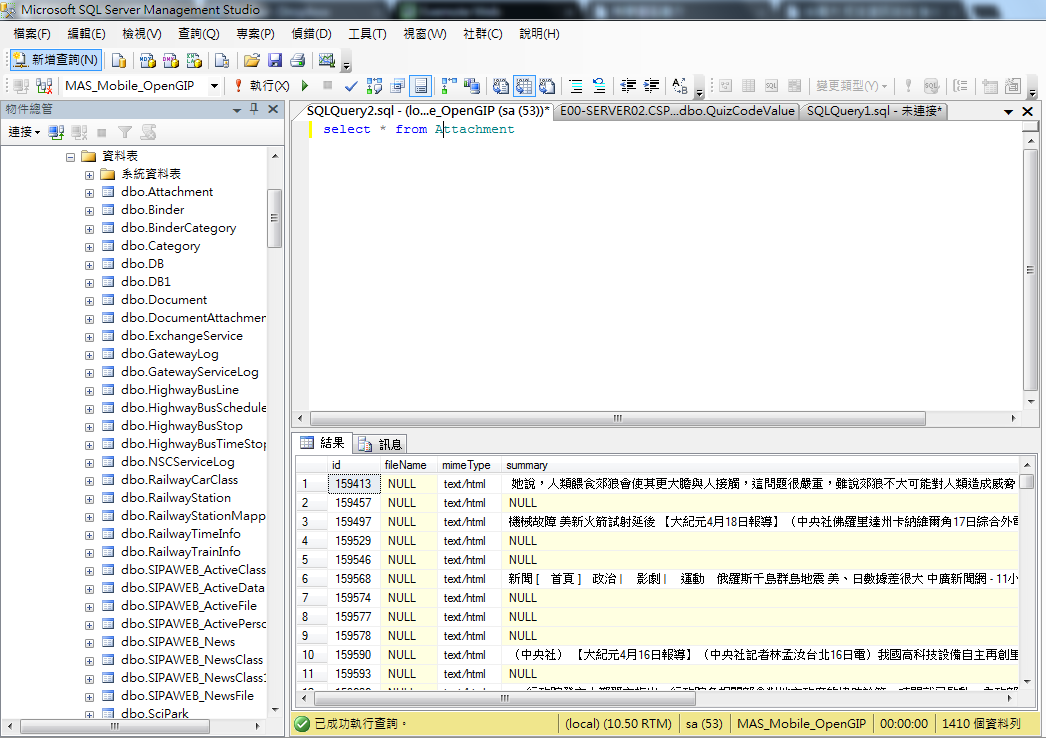Click the comment out selected lines icon
The image size is (1046, 738).
click(x=576, y=86)
